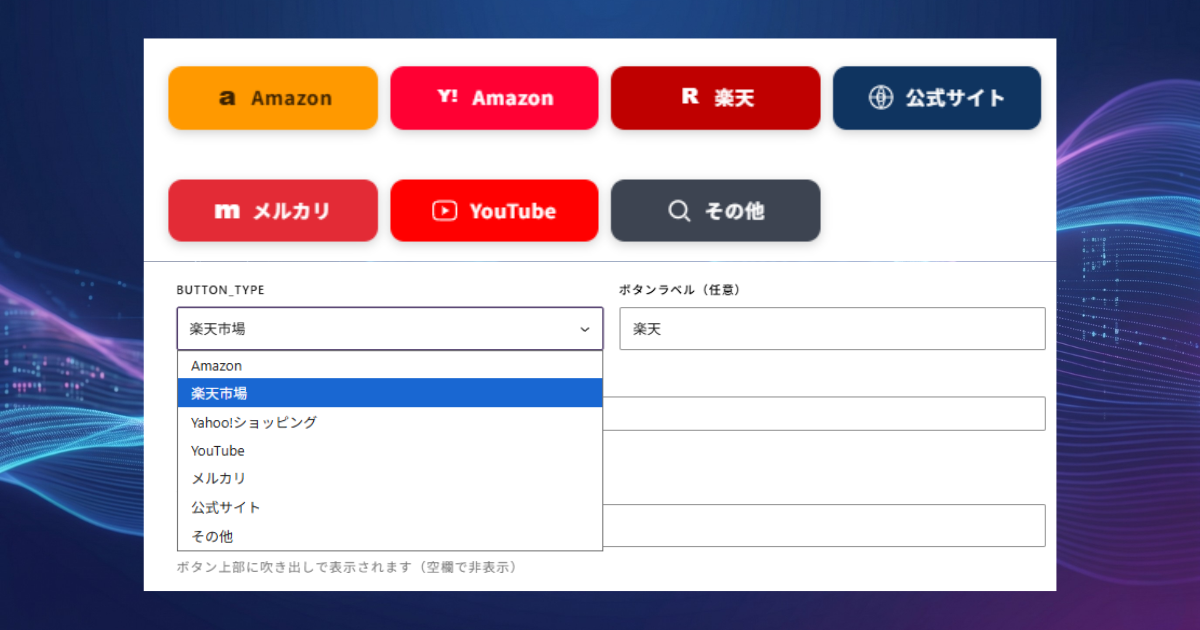This screenshot has width=1200, height=630.
Task: Click the gray その他 button
Action: point(715,211)
